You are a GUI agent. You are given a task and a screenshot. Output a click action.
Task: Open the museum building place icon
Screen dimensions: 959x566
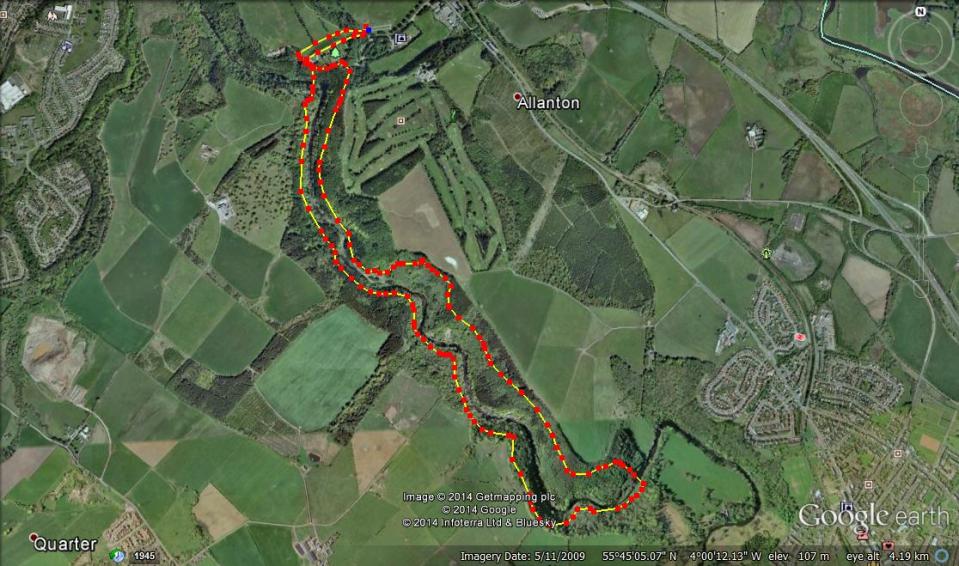[401, 39]
